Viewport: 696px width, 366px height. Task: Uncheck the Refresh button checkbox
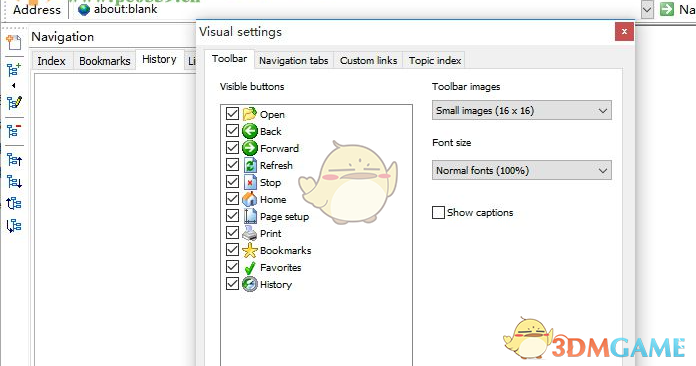click(x=232, y=165)
